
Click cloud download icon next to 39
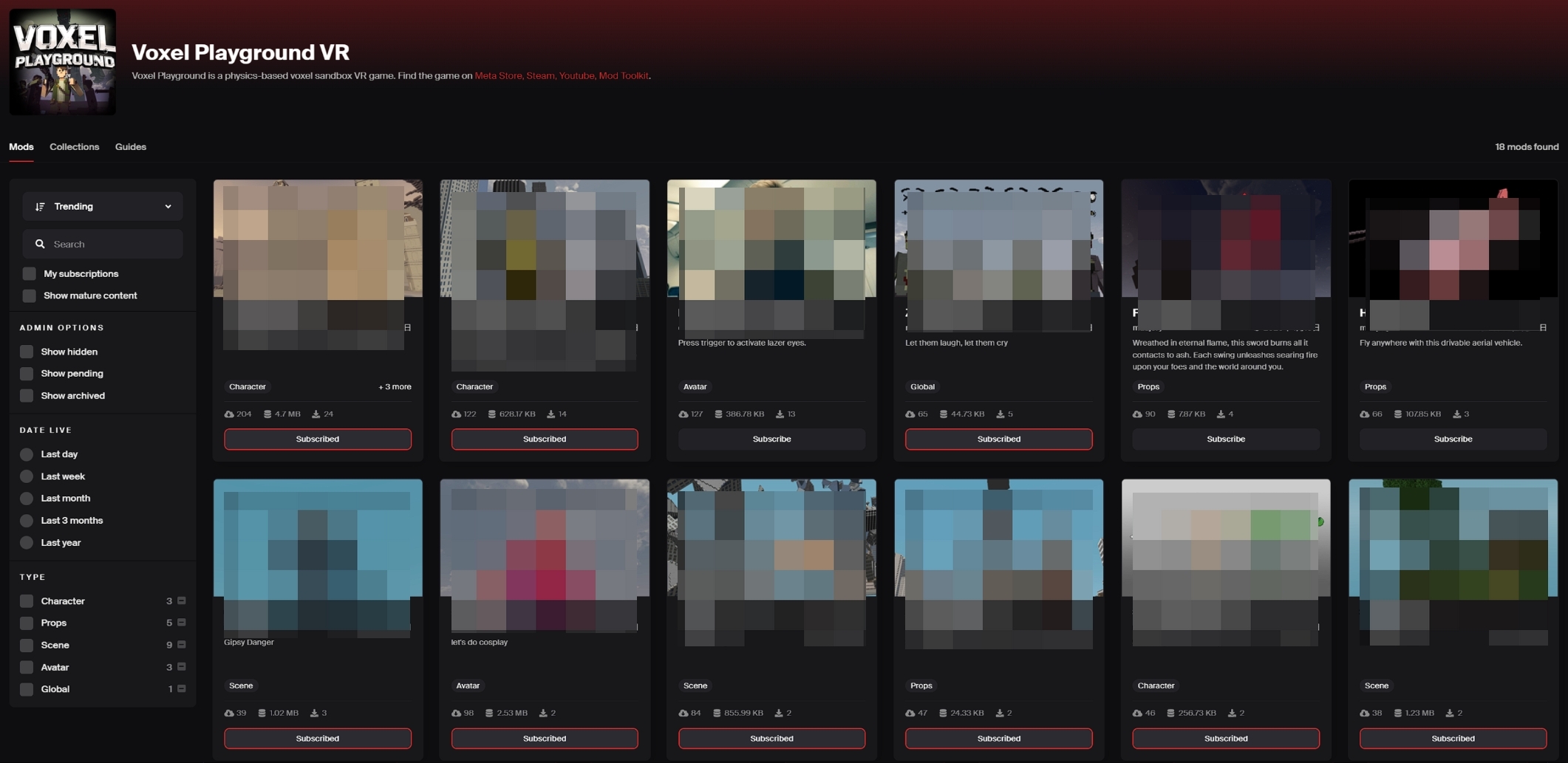229,714
